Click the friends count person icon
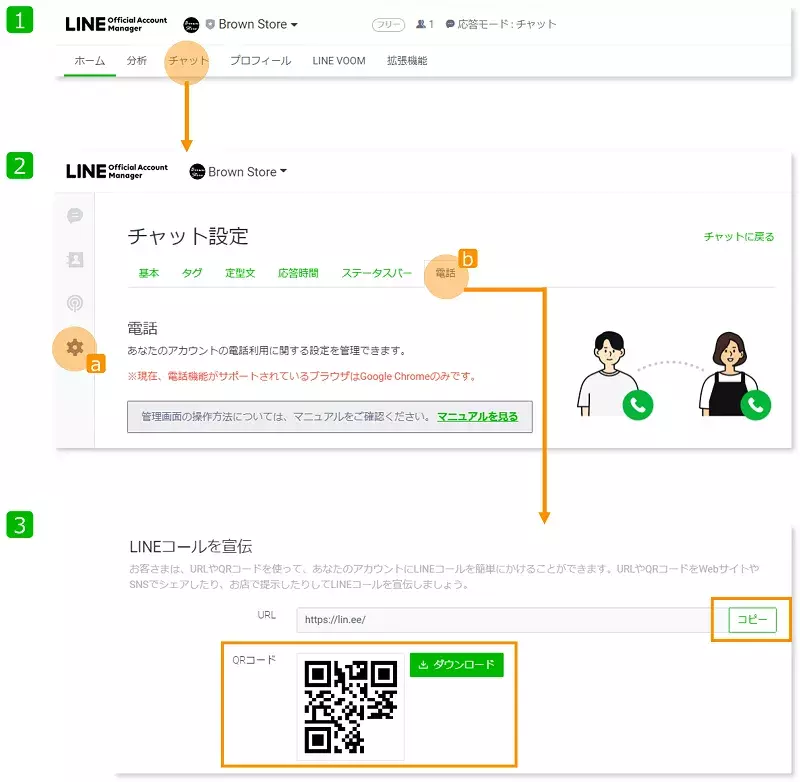Screen dimensions: 800x782 click(421, 24)
